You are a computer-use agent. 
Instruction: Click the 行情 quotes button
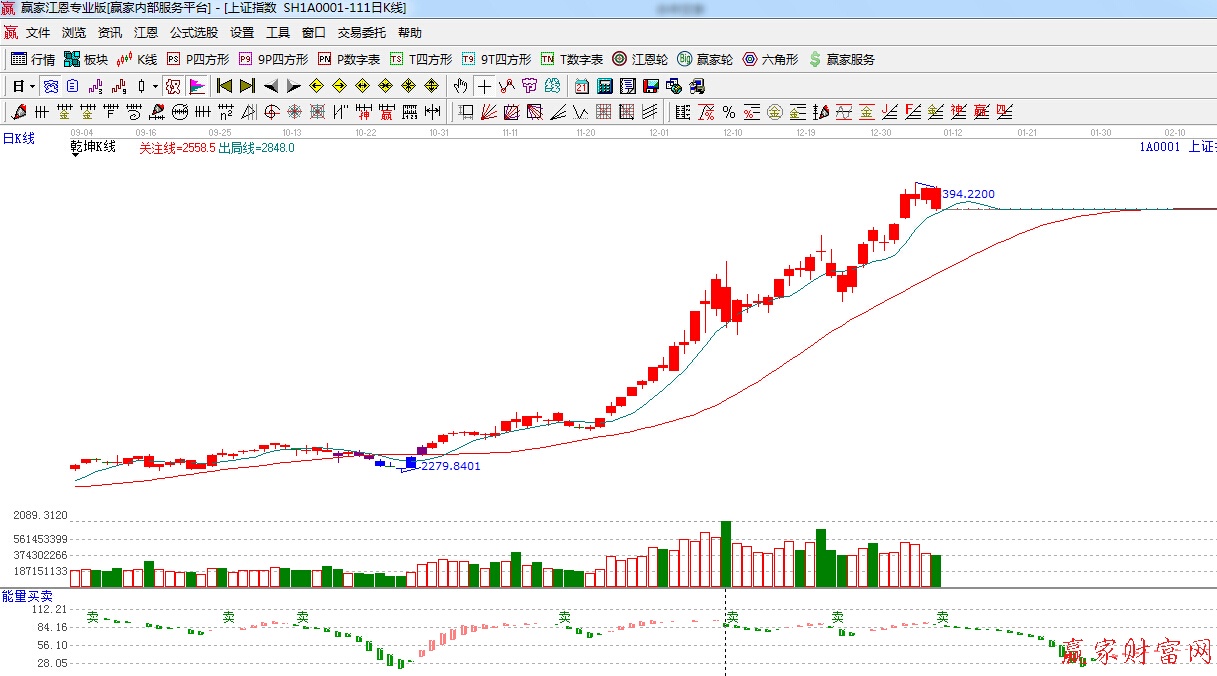point(33,59)
